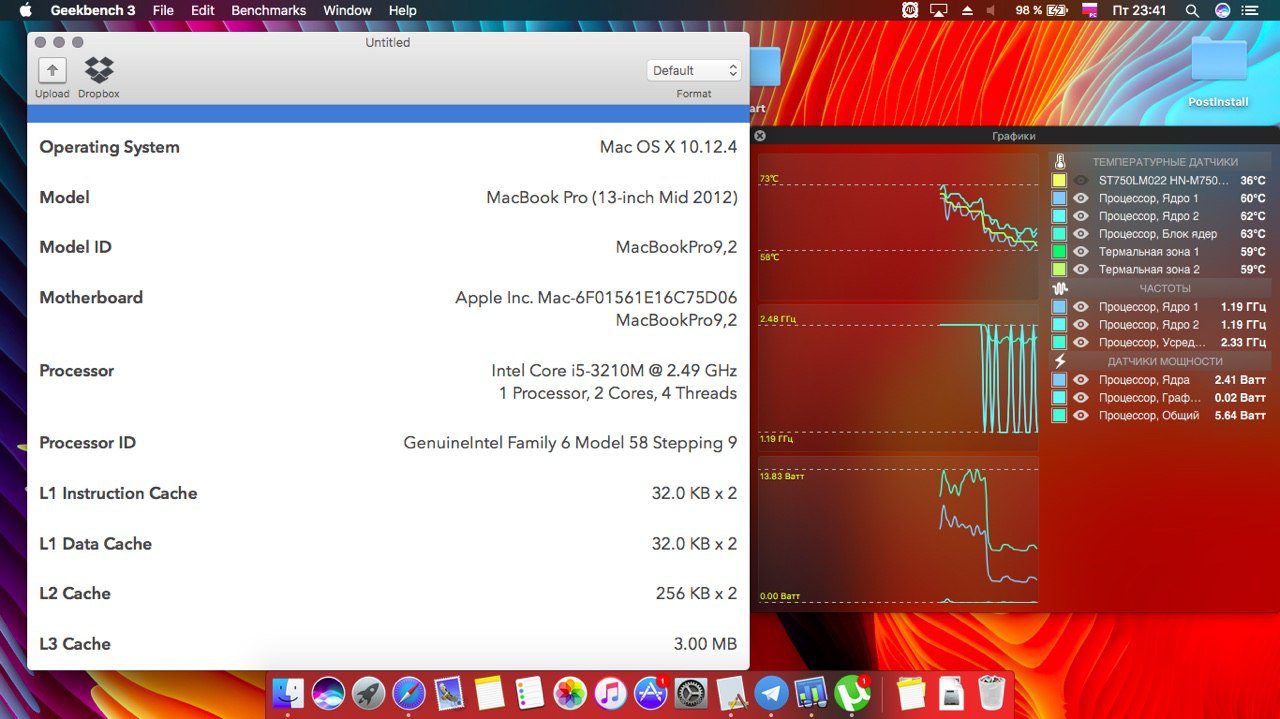
Task: Open the Window menu
Action: (347, 10)
